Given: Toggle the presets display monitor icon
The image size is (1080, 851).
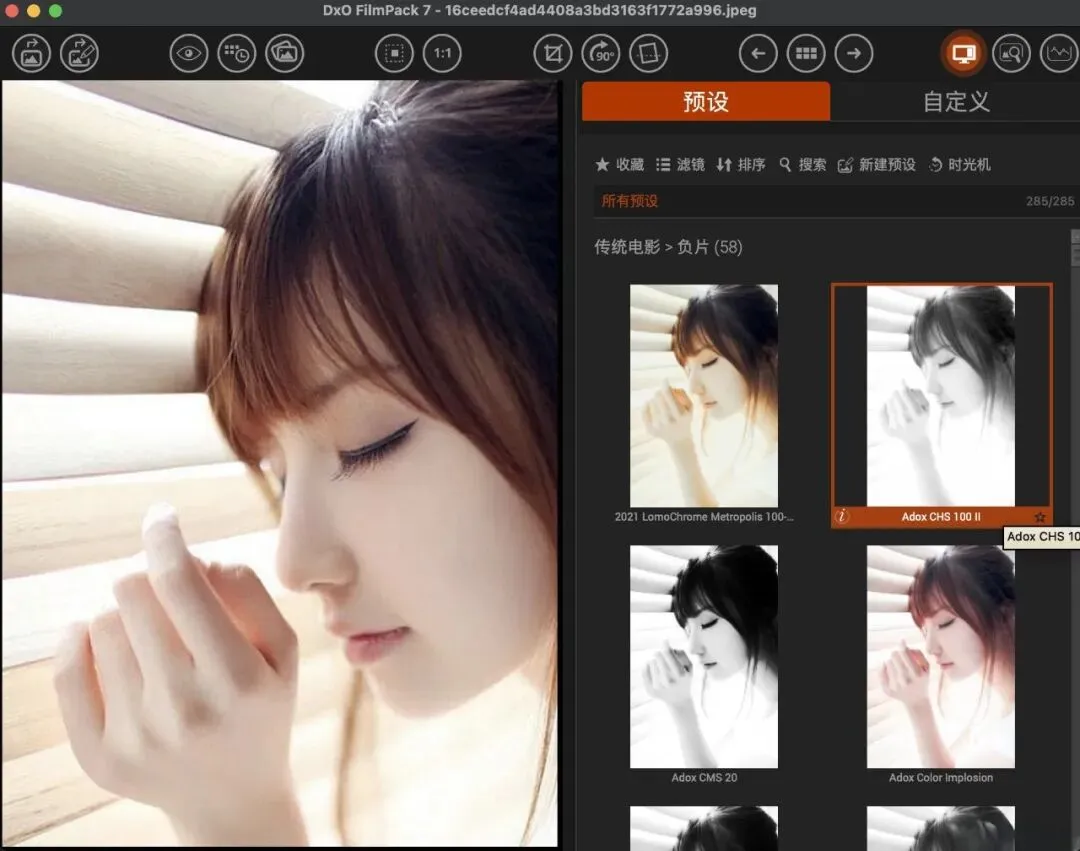Looking at the screenshot, I should click(963, 53).
